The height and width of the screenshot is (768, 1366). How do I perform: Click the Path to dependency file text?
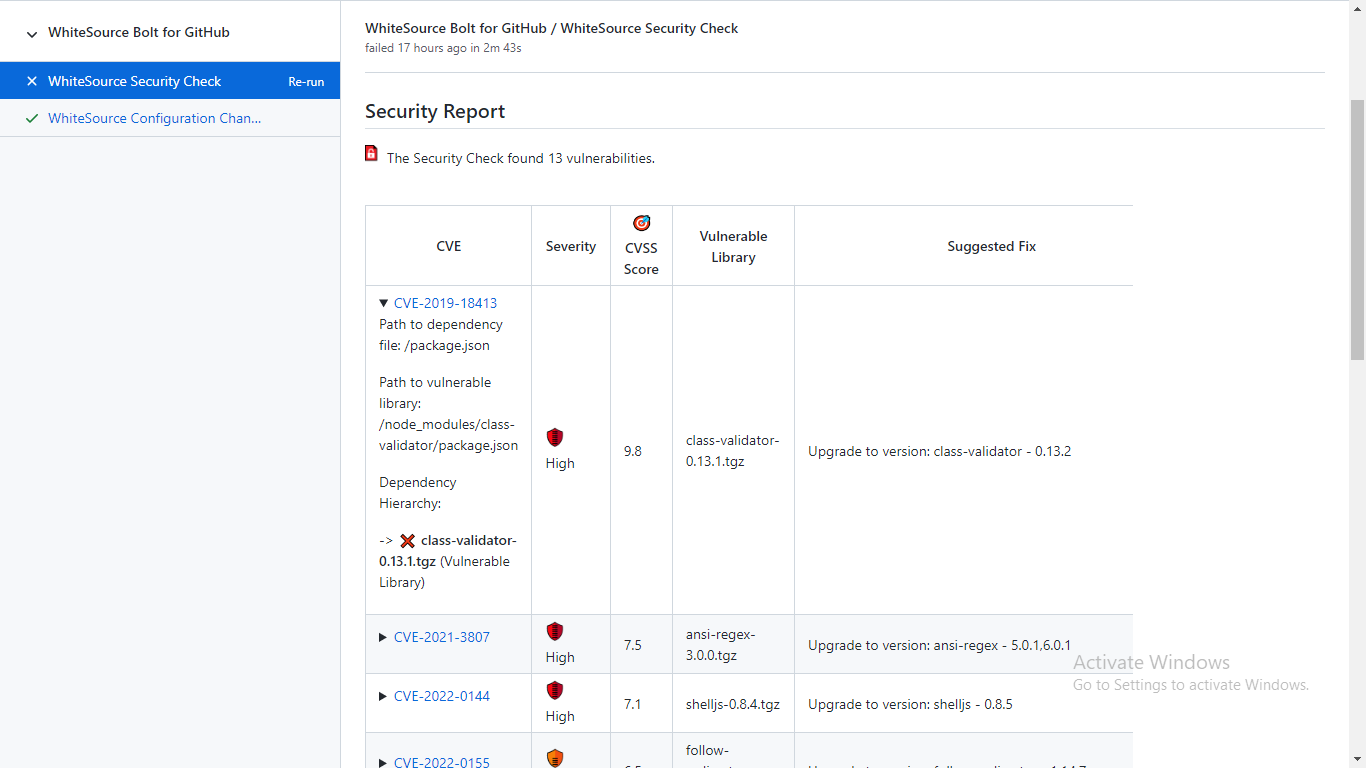(441, 335)
